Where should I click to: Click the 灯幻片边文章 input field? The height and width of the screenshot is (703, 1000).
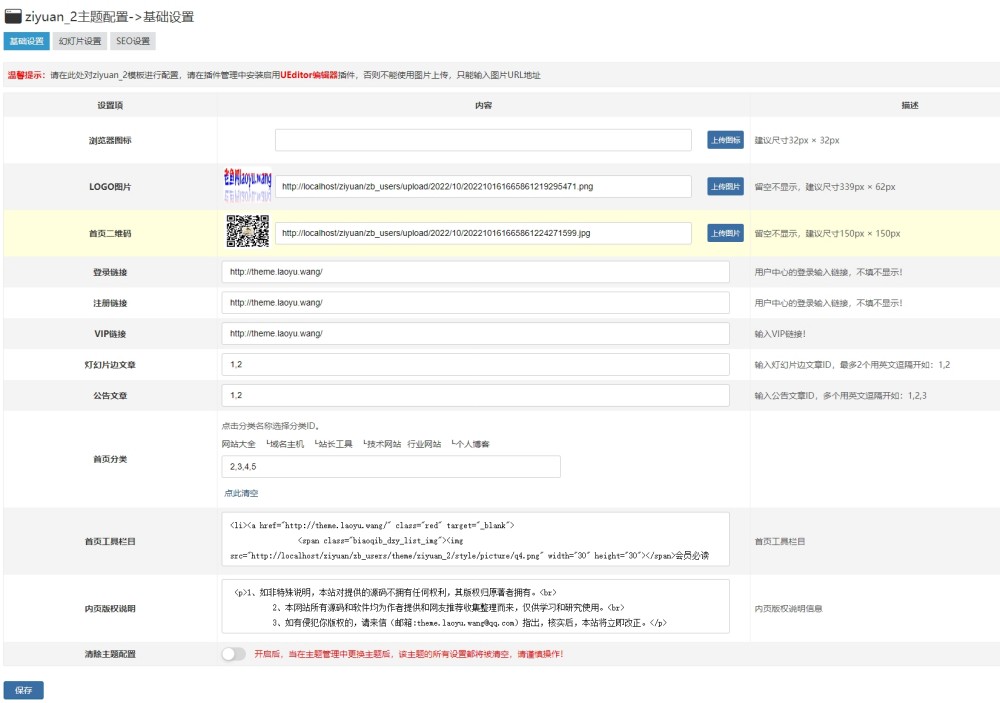[x=475, y=364]
